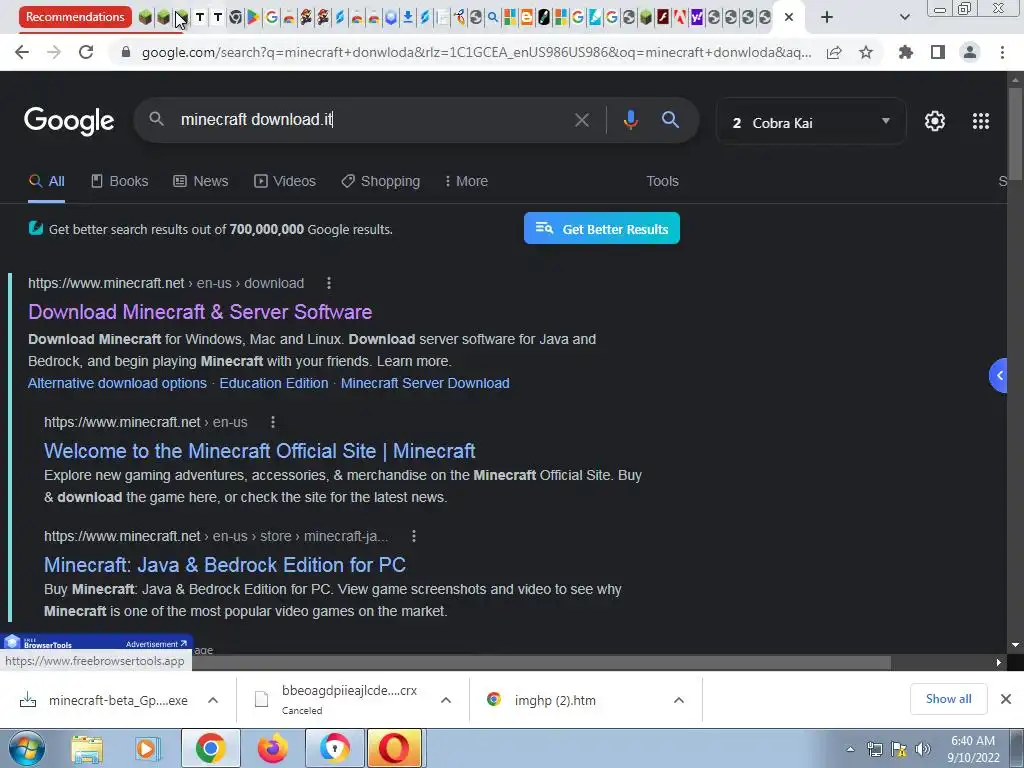1024x768 pixels.
Task: Close the downloads bar
Action: pyautogui.click(x=1006, y=699)
